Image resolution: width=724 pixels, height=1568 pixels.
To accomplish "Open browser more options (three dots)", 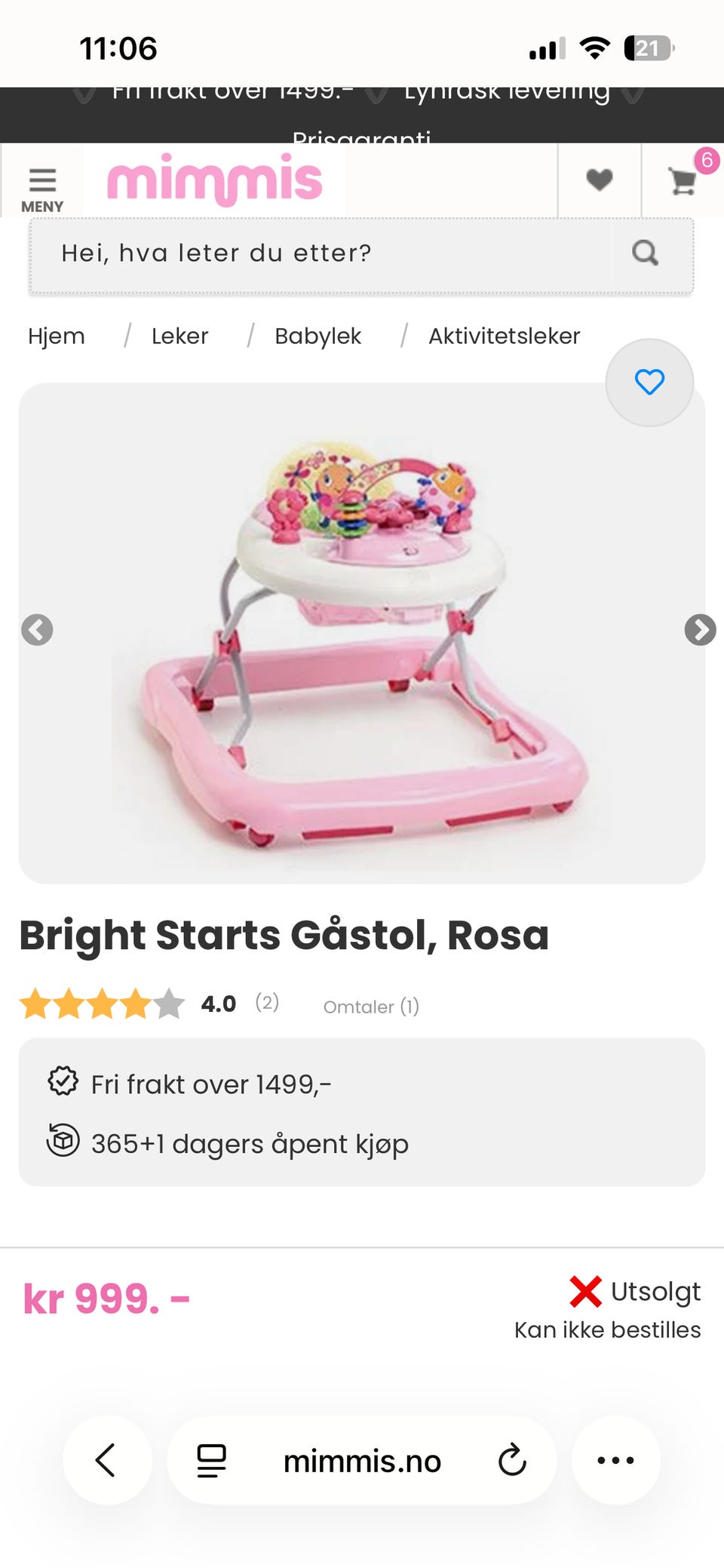I will click(x=615, y=1460).
